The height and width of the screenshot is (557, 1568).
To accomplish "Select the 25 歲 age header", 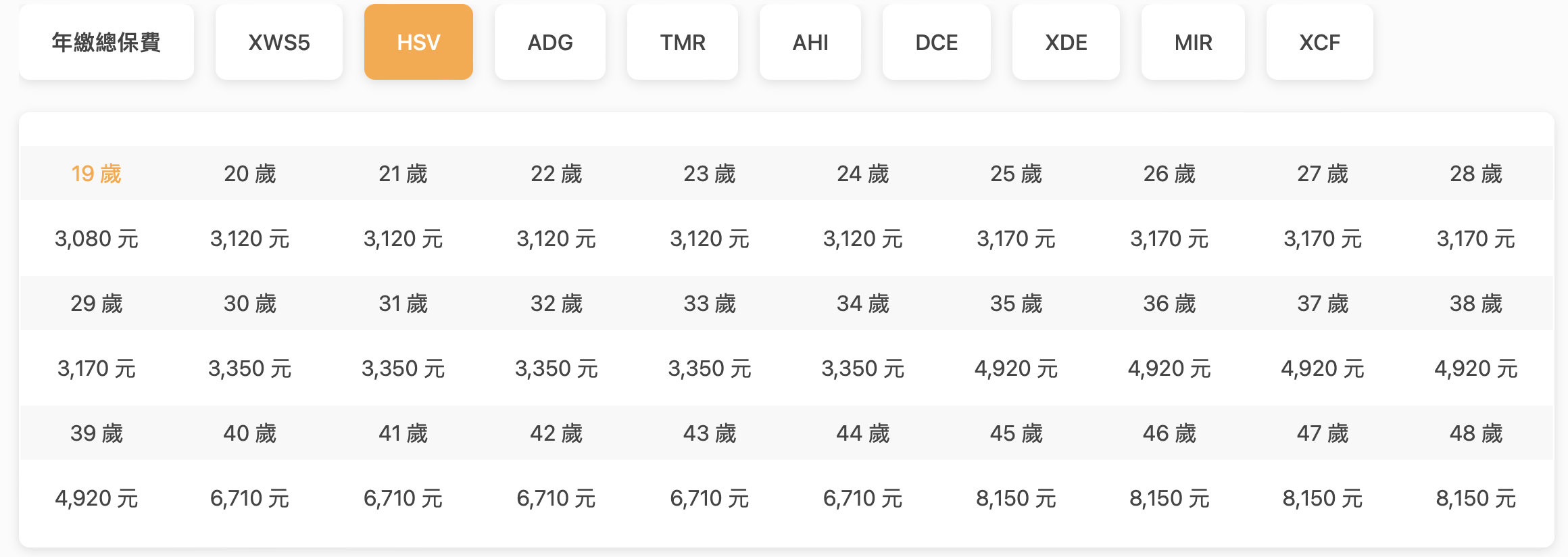I will 1016,174.
